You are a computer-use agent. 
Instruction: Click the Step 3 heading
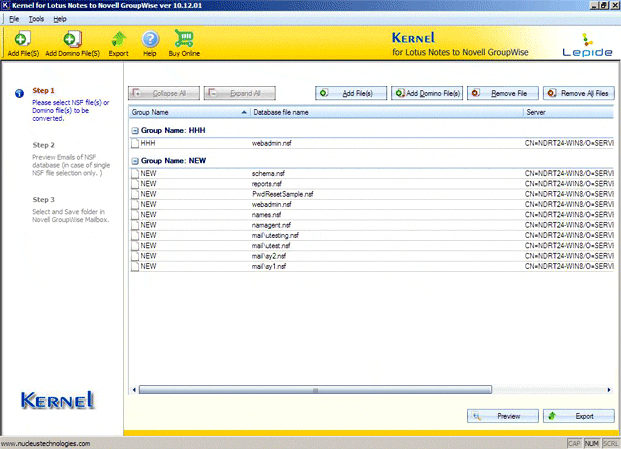(43, 200)
